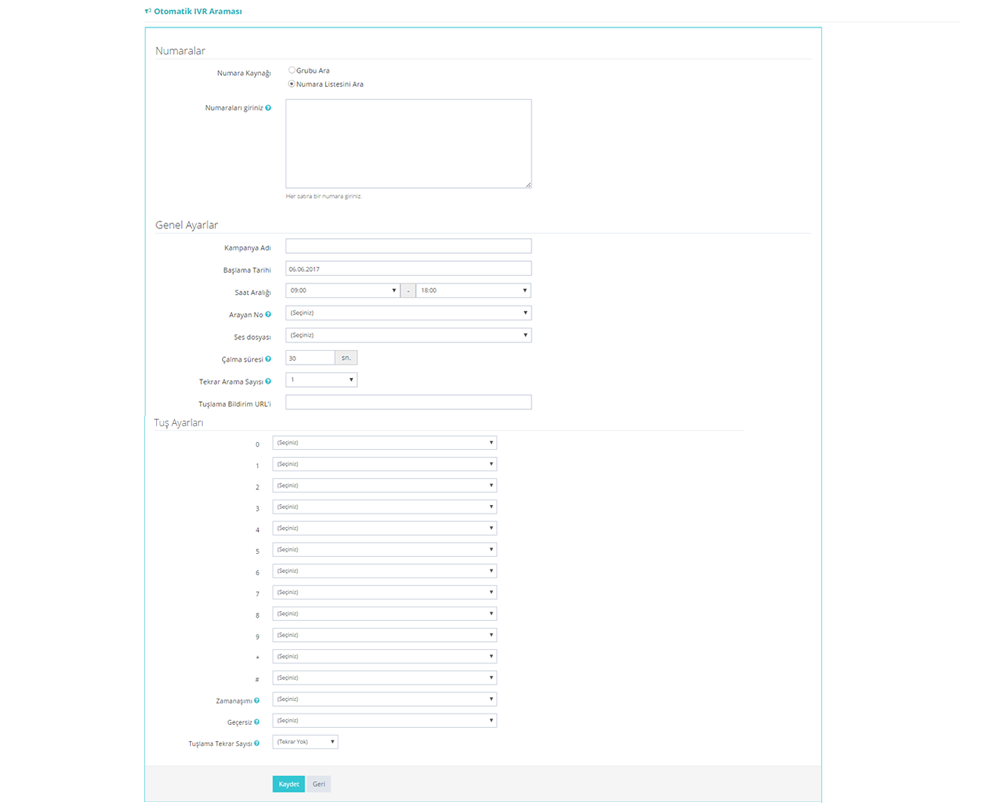
Task: Focus the Kampanya Adı text field
Action: pyautogui.click(x=408, y=247)
